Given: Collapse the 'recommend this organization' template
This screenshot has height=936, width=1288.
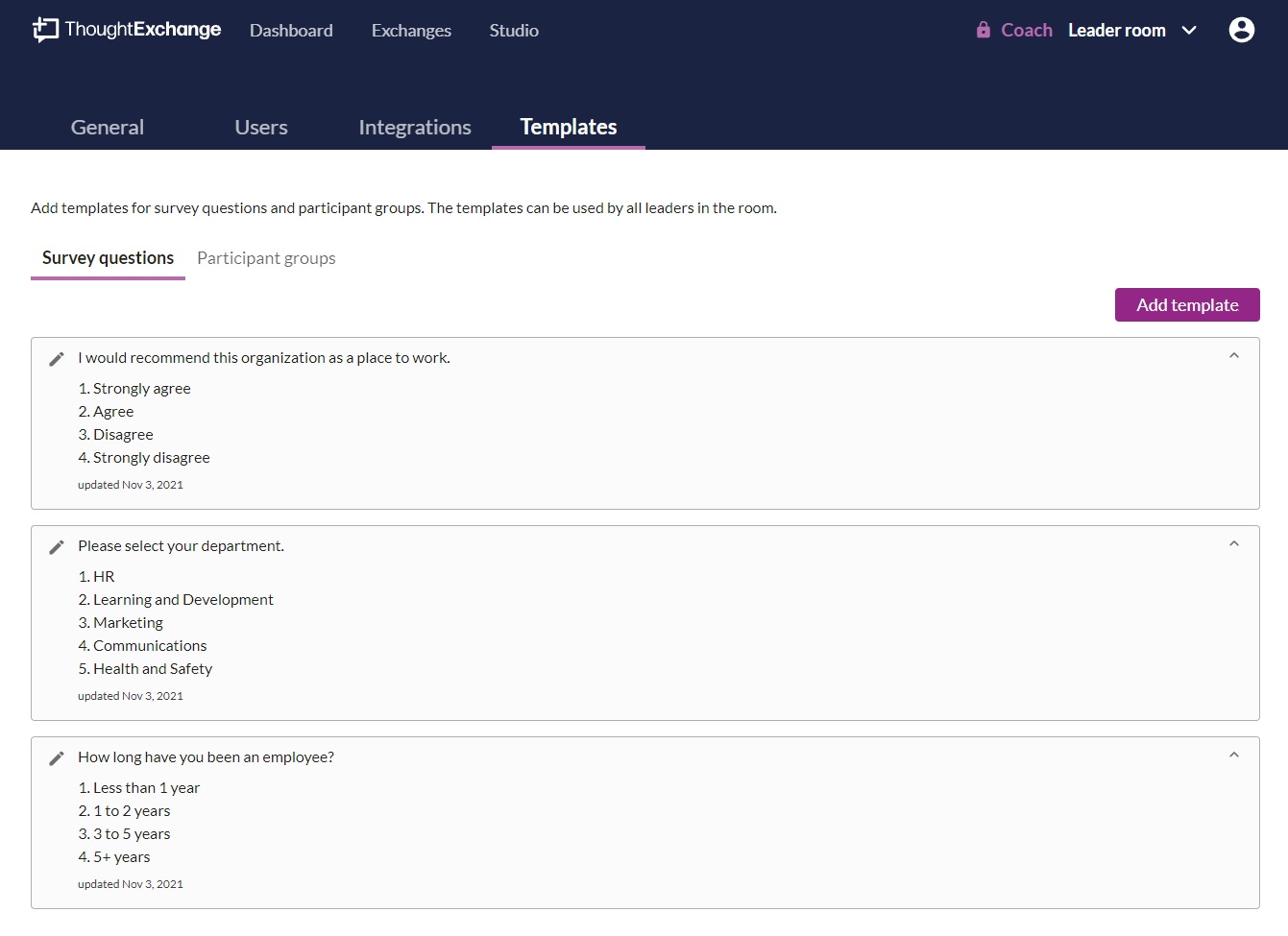Looking at the screenshot, I should [x=1234, y=356].
